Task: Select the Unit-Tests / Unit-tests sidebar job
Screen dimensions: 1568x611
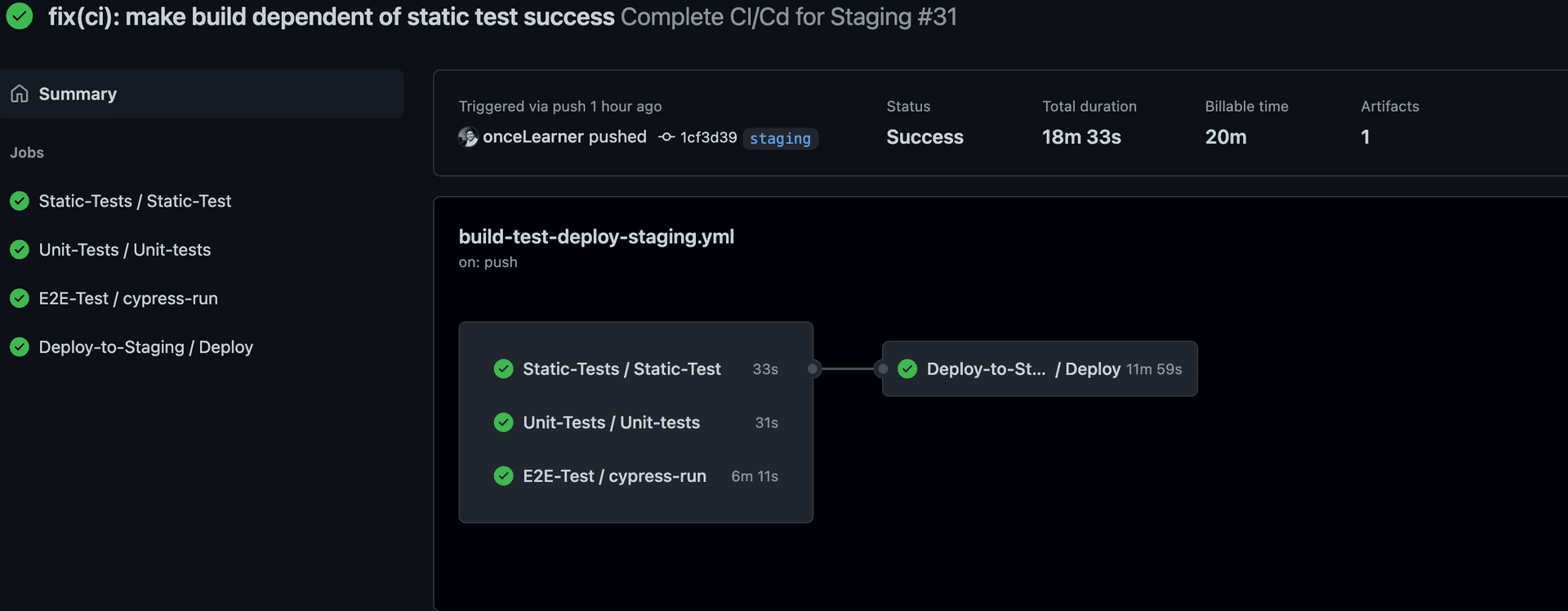Action: [125, 250]
